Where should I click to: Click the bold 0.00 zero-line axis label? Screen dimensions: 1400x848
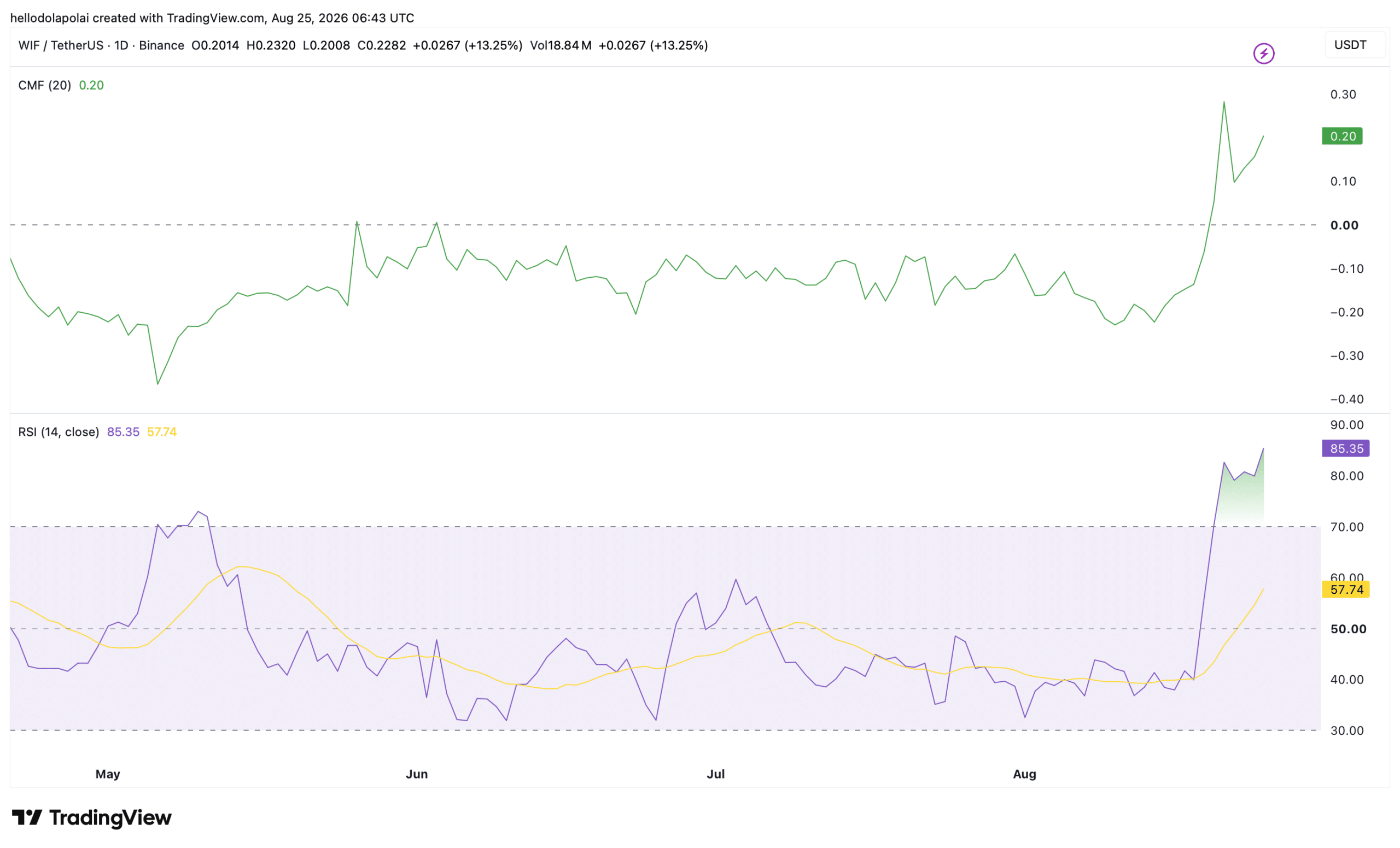pos(1344,225)
